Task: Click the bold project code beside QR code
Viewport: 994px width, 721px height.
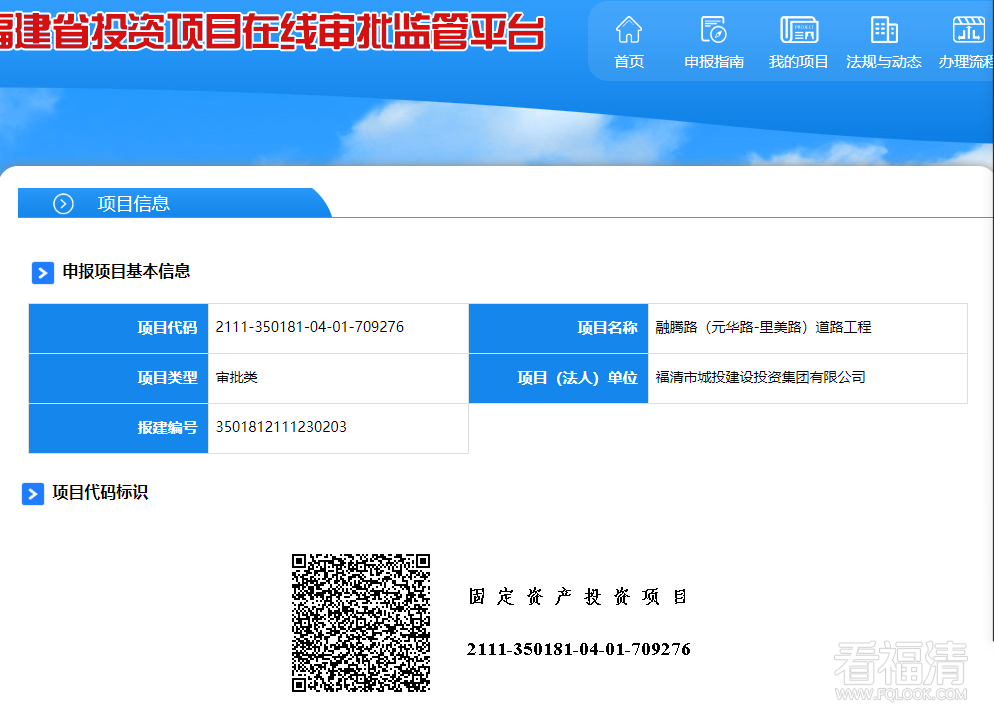Action: pyautogui.click(x=578, y=650)
